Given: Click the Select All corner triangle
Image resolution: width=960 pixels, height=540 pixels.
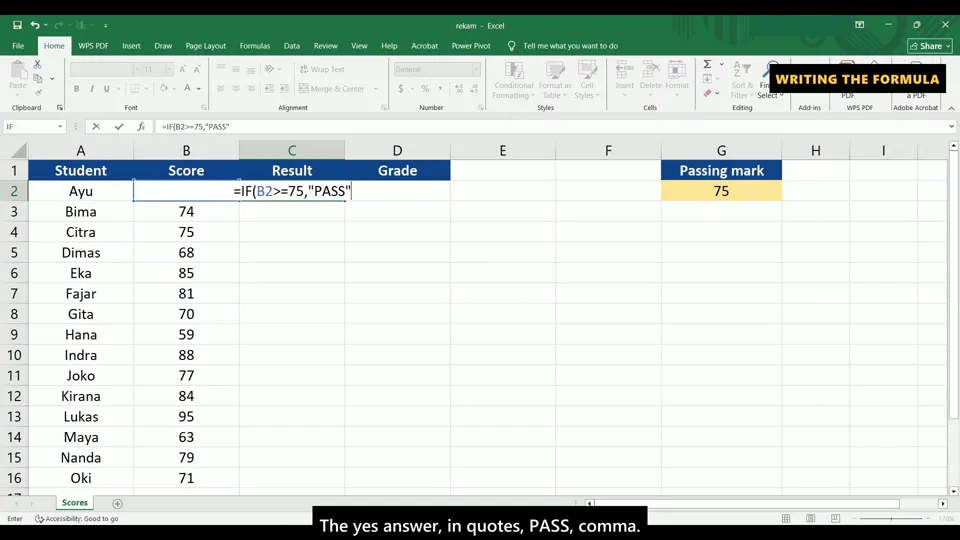Looking at the screenshot, I should point(19,151).
